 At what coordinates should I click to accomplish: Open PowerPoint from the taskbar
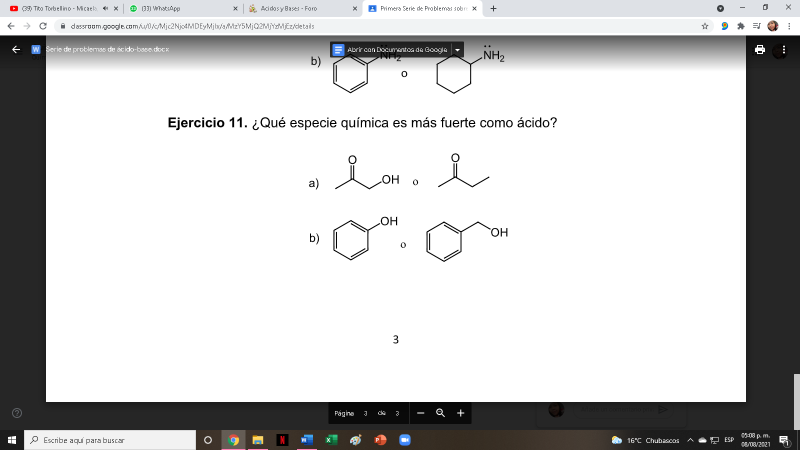tap(380, 440)
